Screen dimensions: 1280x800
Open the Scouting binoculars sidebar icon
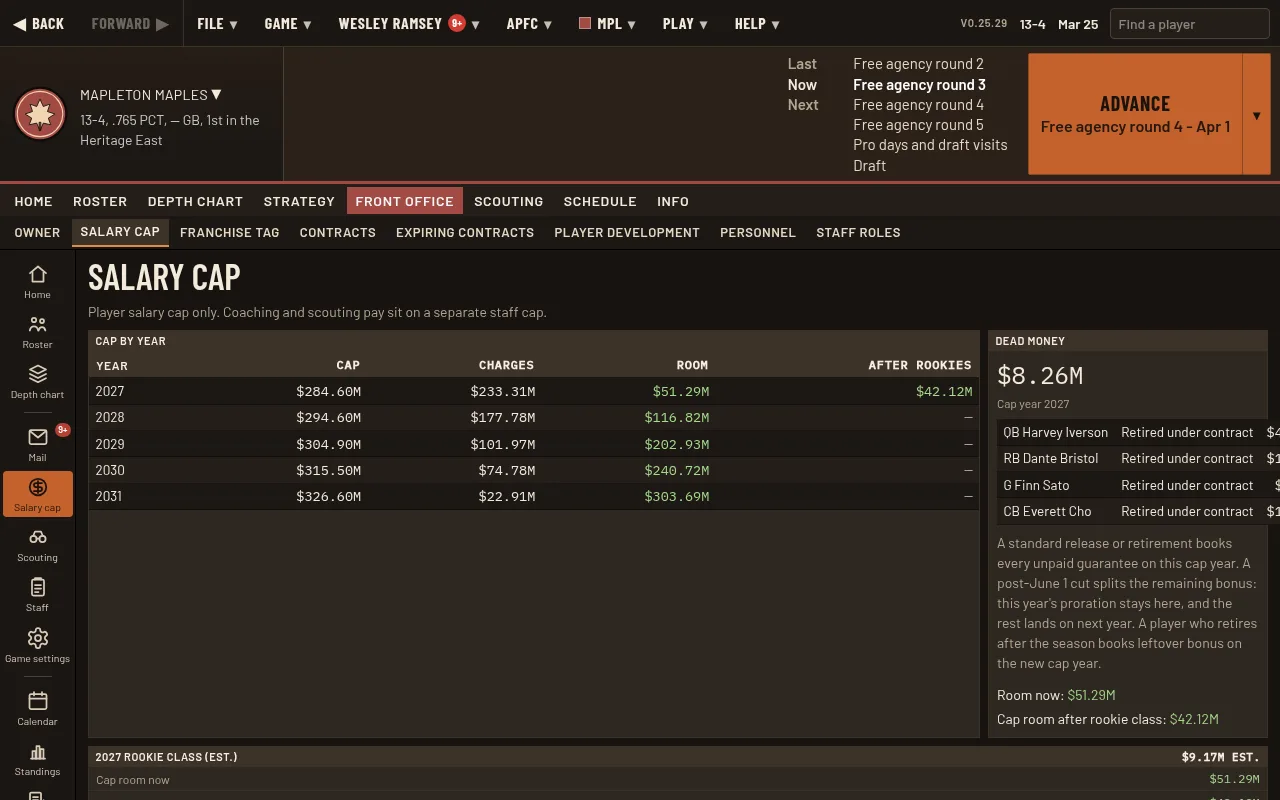click(x=38, y=545)
